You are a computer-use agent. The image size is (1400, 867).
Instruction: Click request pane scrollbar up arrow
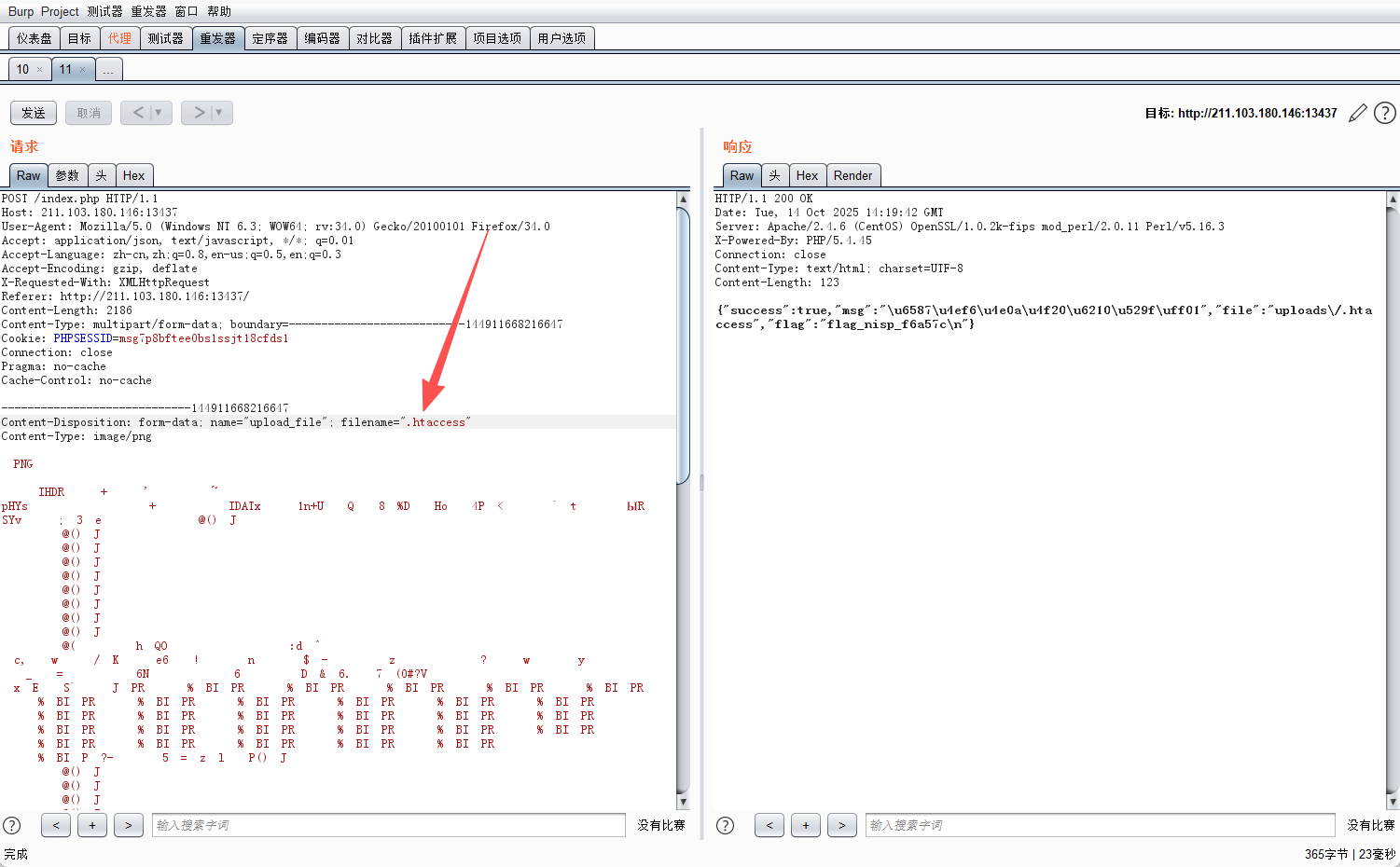click(683, 199)
